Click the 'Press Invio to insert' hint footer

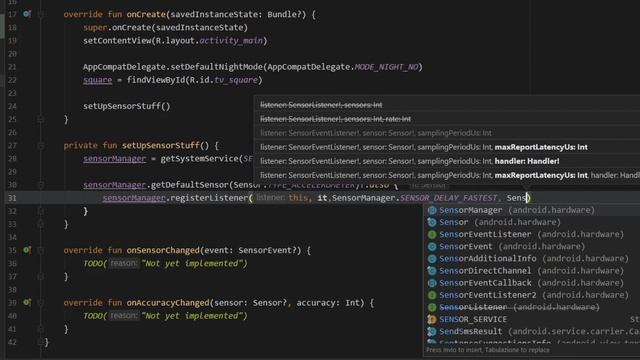(488, 350)
